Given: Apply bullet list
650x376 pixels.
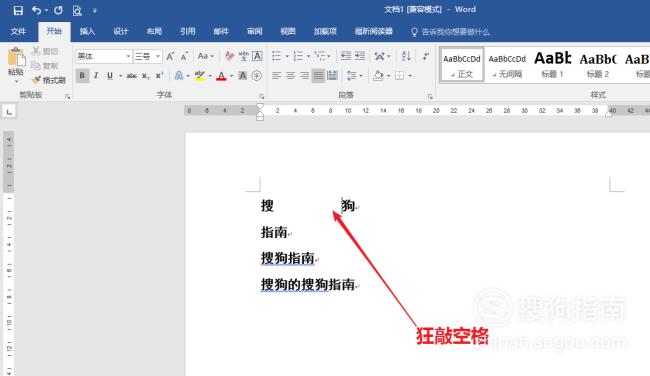Looking at the screenshot, I should click(276, 56).
